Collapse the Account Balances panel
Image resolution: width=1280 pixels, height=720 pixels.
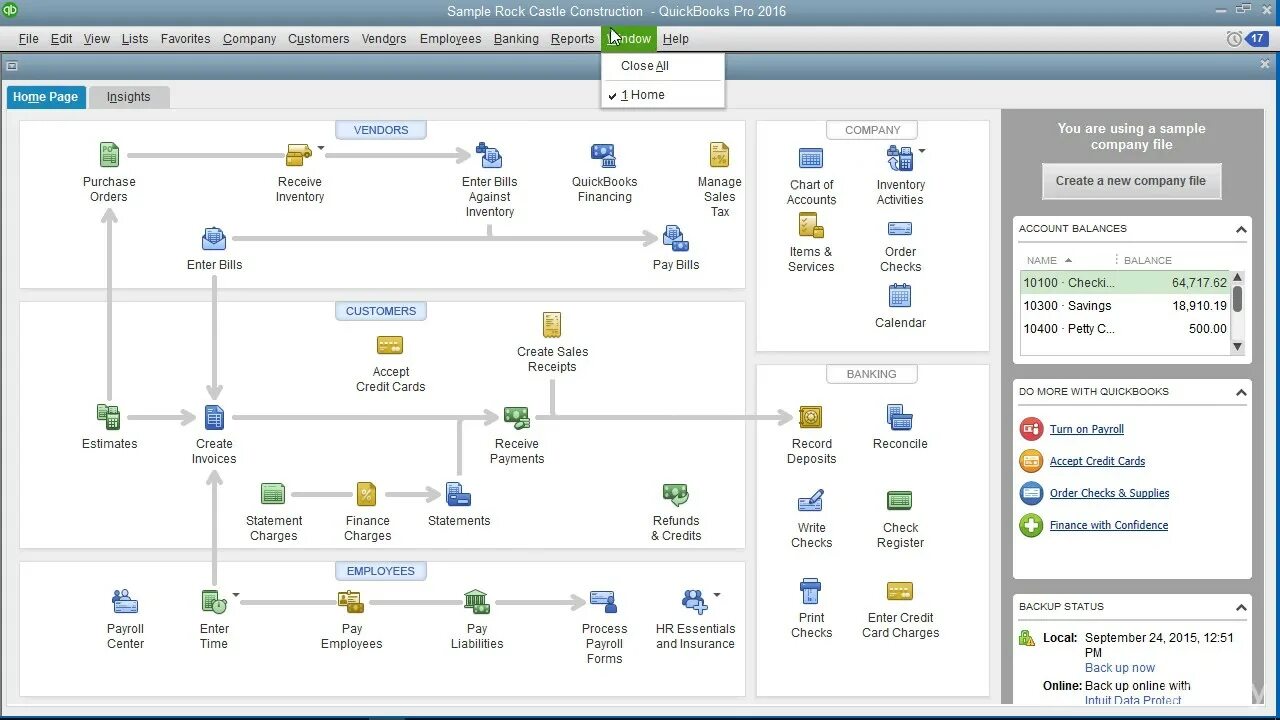[1241, 229]
